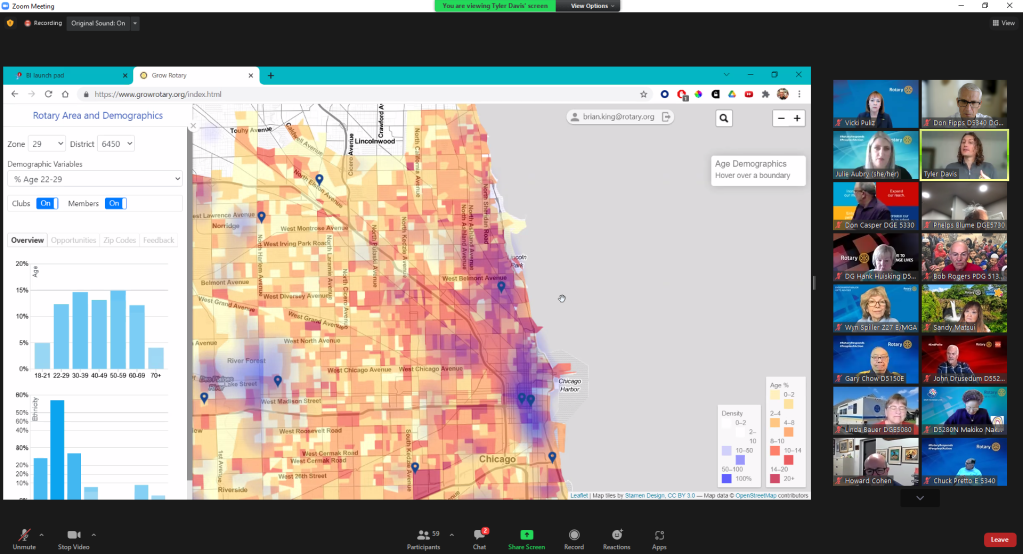The width and height of the screenshot is (1023, 554).
Task: Toggle the Members switch off
Action: pos(115,203)
